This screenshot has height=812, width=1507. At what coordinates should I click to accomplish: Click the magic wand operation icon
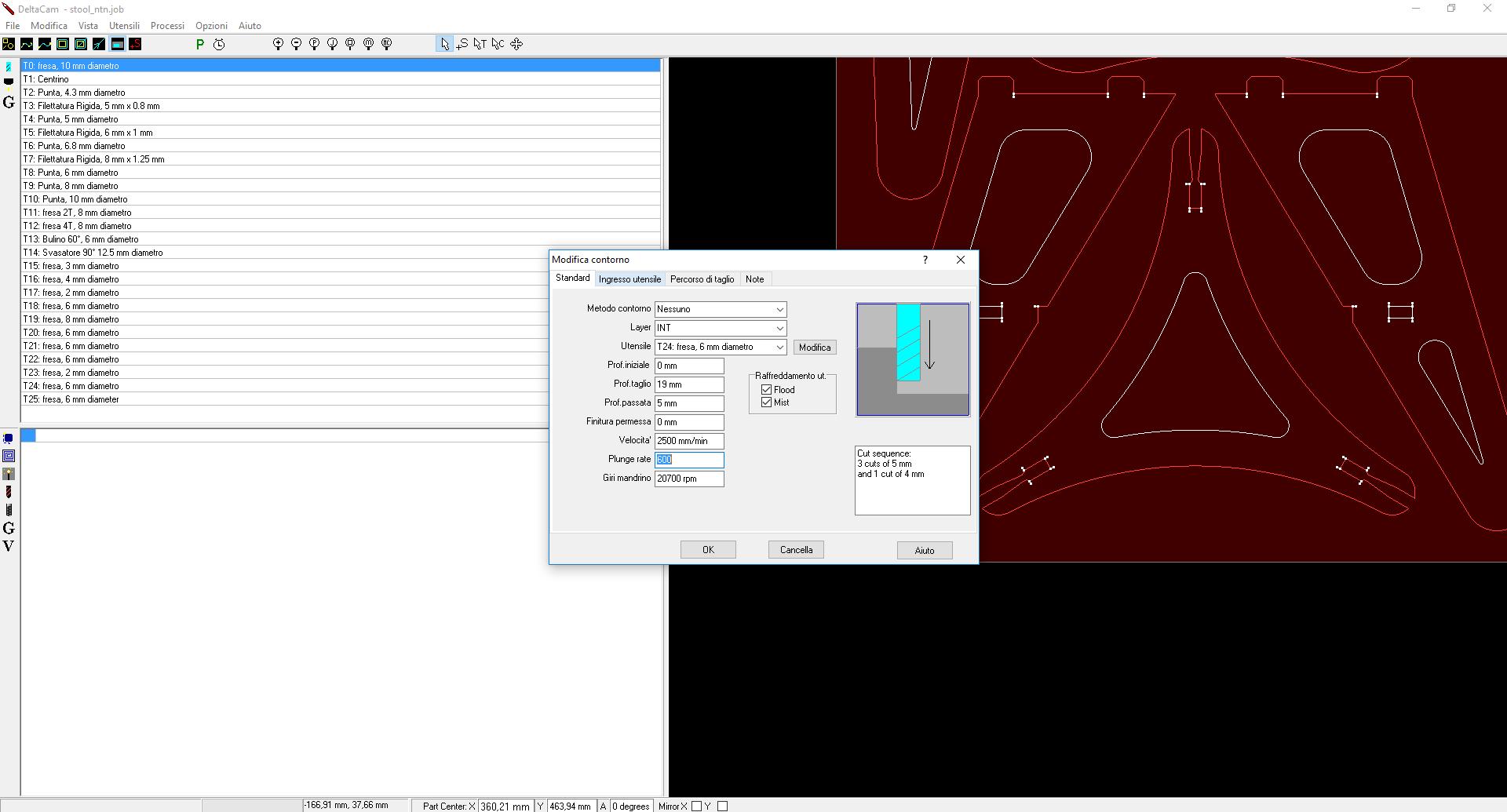pos(9,474)
